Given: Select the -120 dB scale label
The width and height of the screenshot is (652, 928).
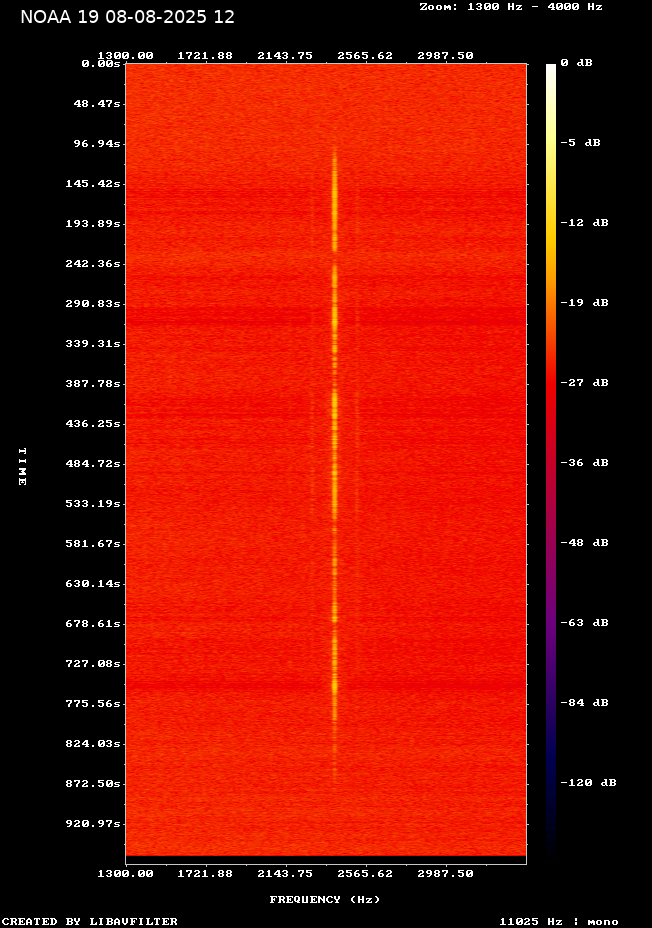Looking at the screenshot, I should (x=587, y=783).
